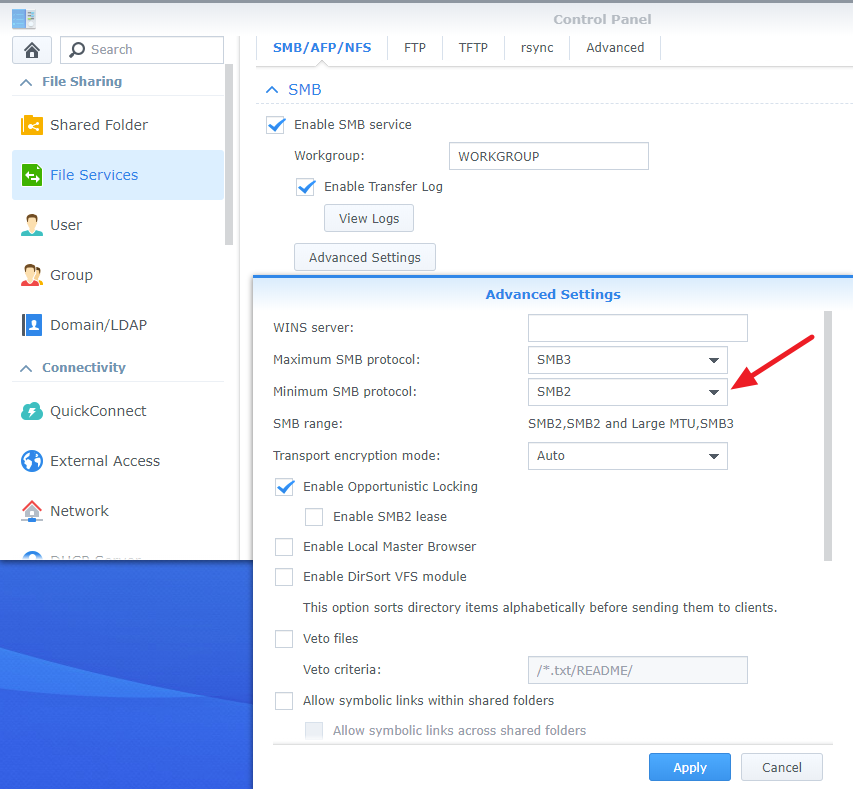Click the External Access globe icon
This screenshot has height=789, width=853.
pos(32,461)
